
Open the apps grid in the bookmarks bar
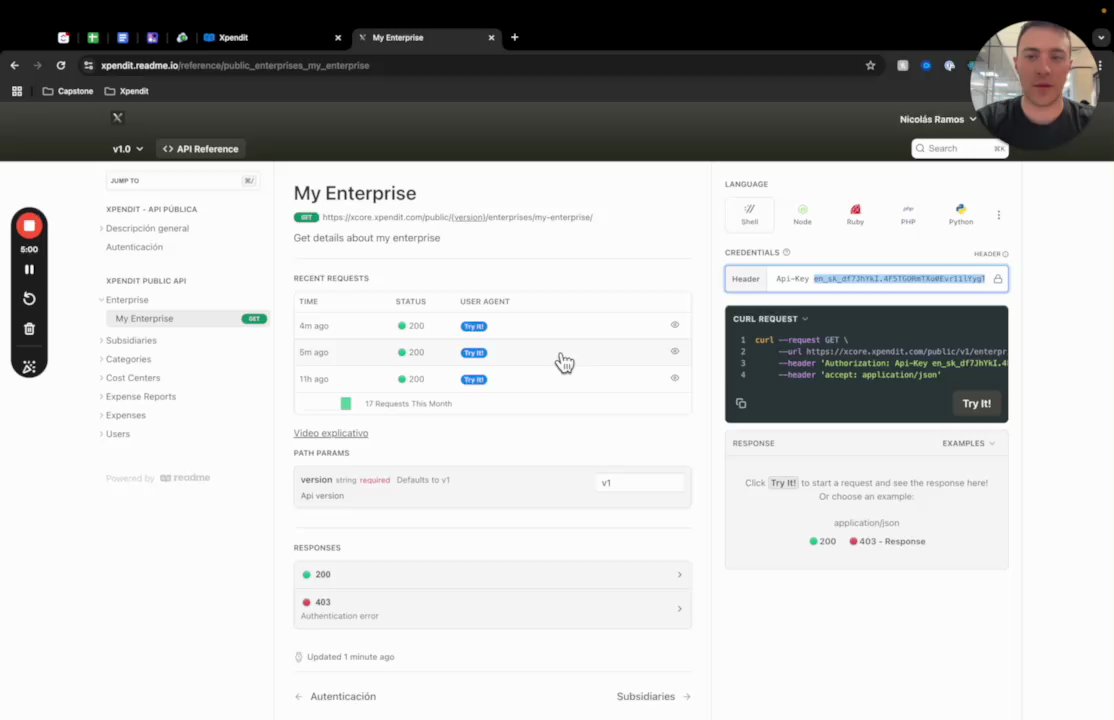pos(17,91)
